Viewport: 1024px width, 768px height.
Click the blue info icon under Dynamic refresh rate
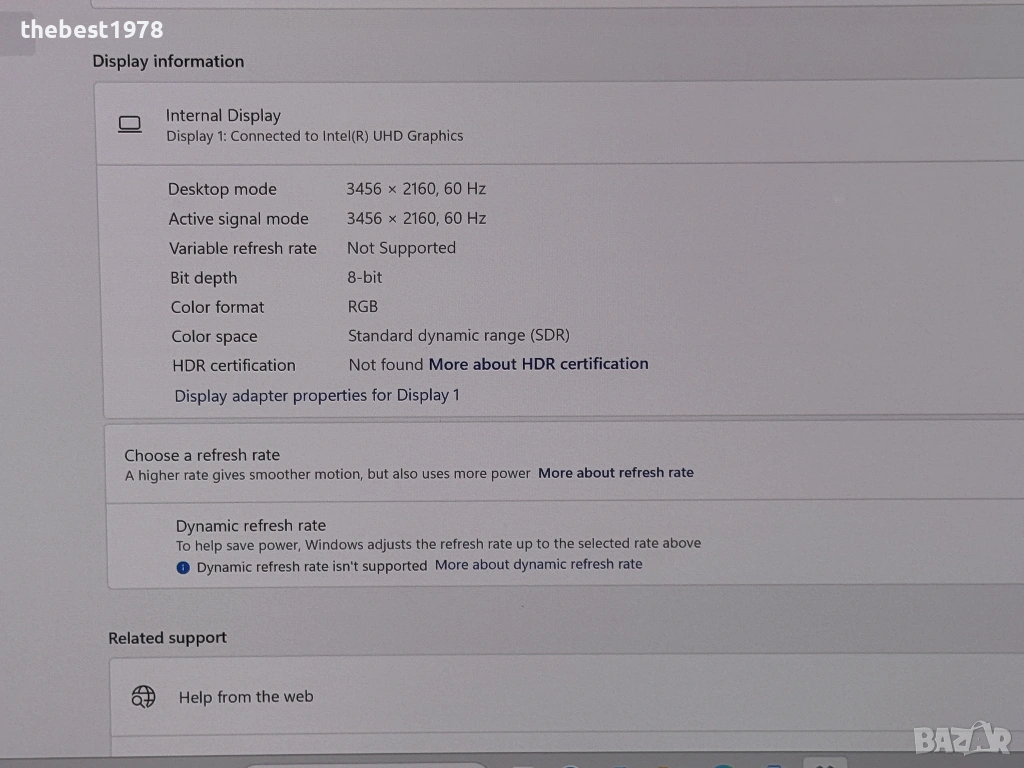pyautogui.click(x=183, y=567)
